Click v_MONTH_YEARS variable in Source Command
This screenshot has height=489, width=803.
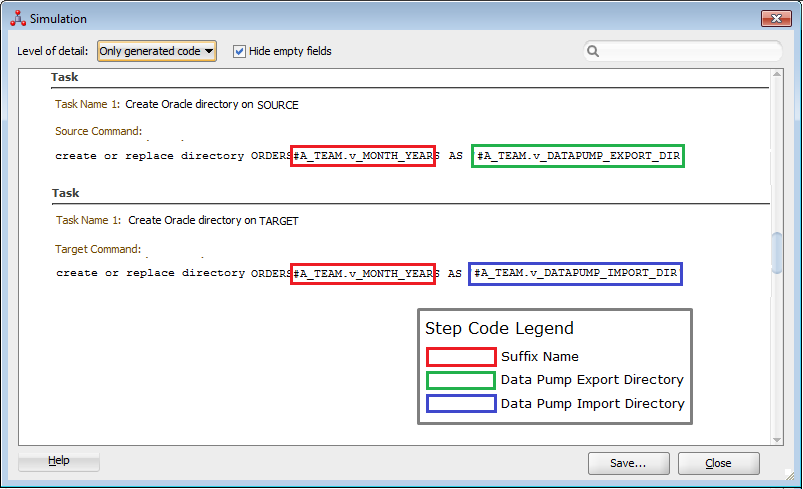[x=363, y=156]
